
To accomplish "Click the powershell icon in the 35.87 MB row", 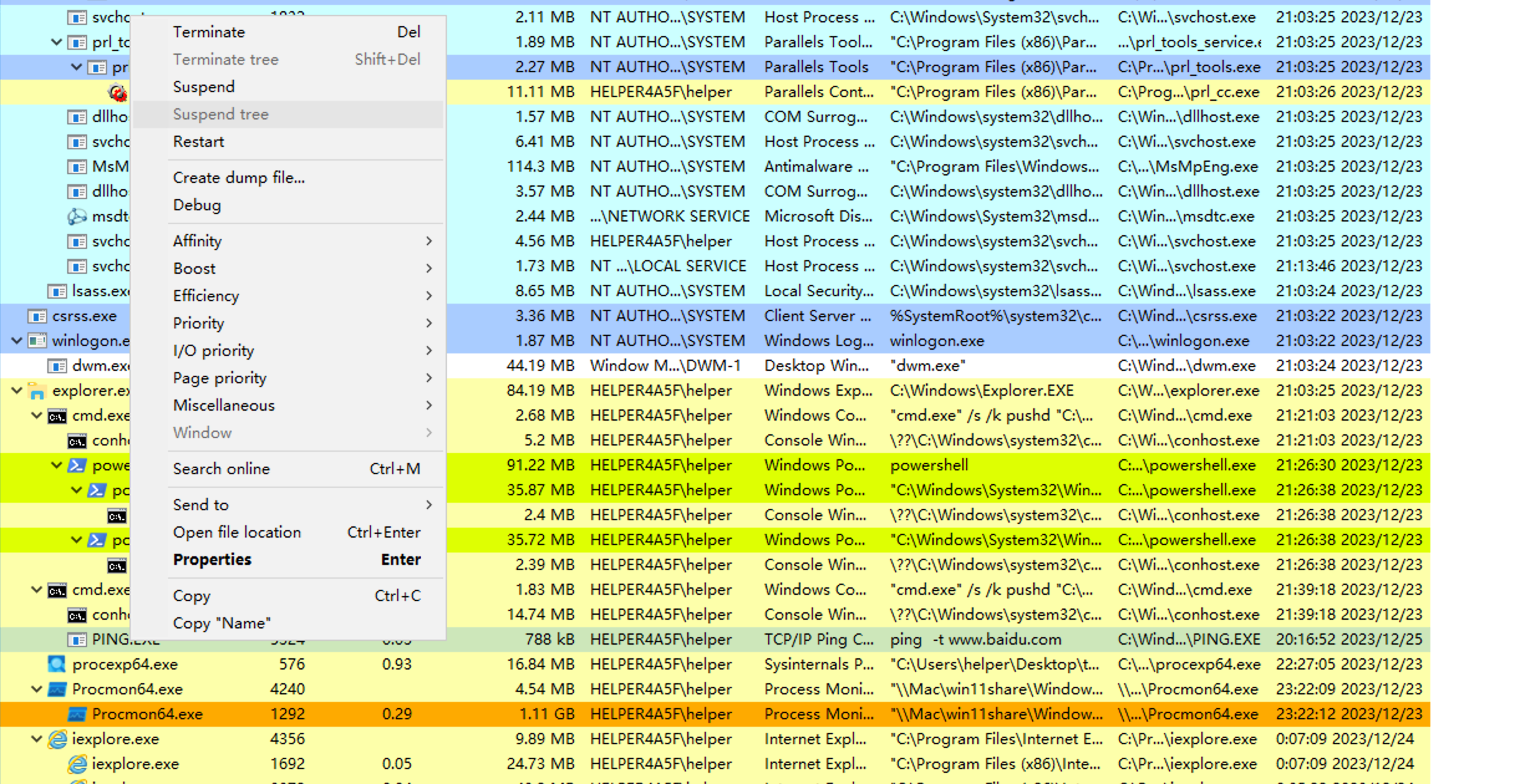I will pyautogui.click(x=97, y=490).
